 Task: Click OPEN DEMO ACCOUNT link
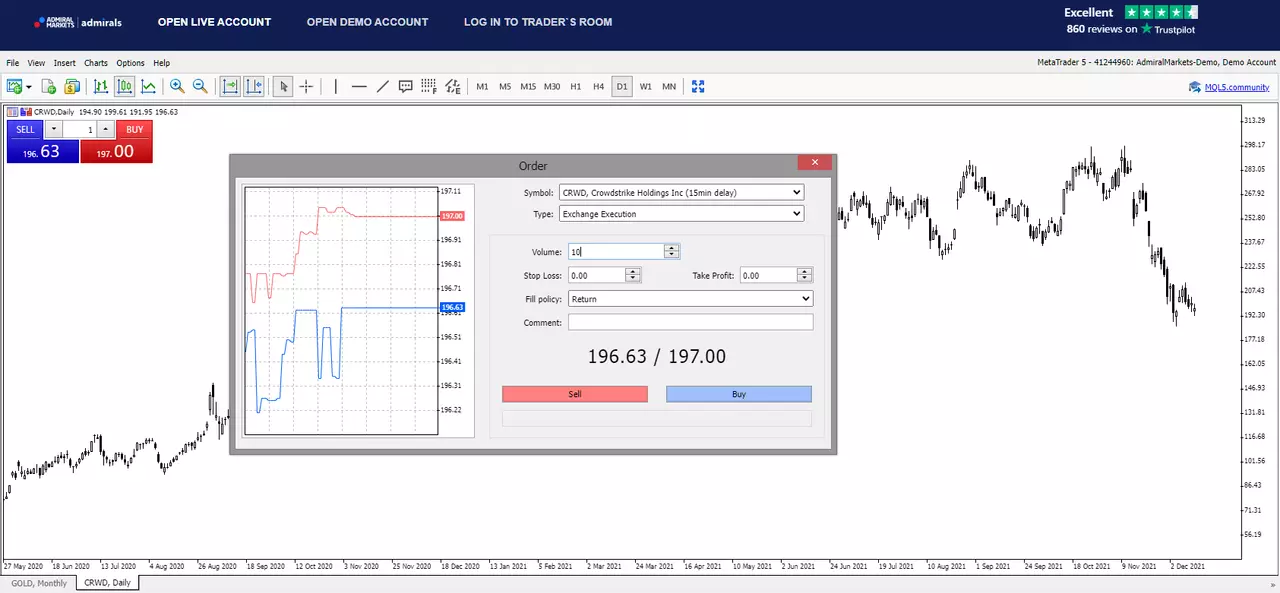367,22
